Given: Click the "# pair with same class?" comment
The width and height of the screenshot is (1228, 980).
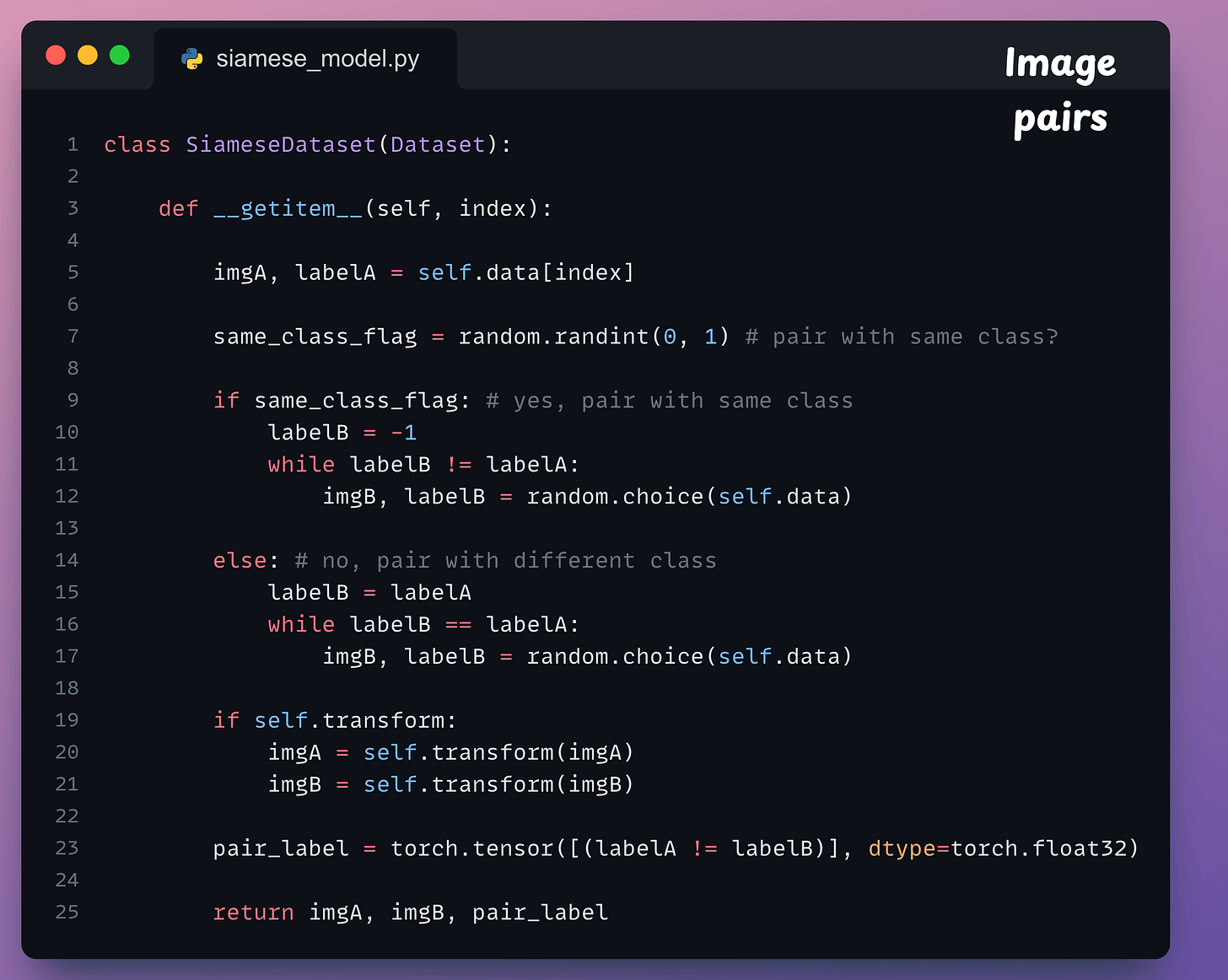Looking at the screenshot, I should tap(902, 337).
